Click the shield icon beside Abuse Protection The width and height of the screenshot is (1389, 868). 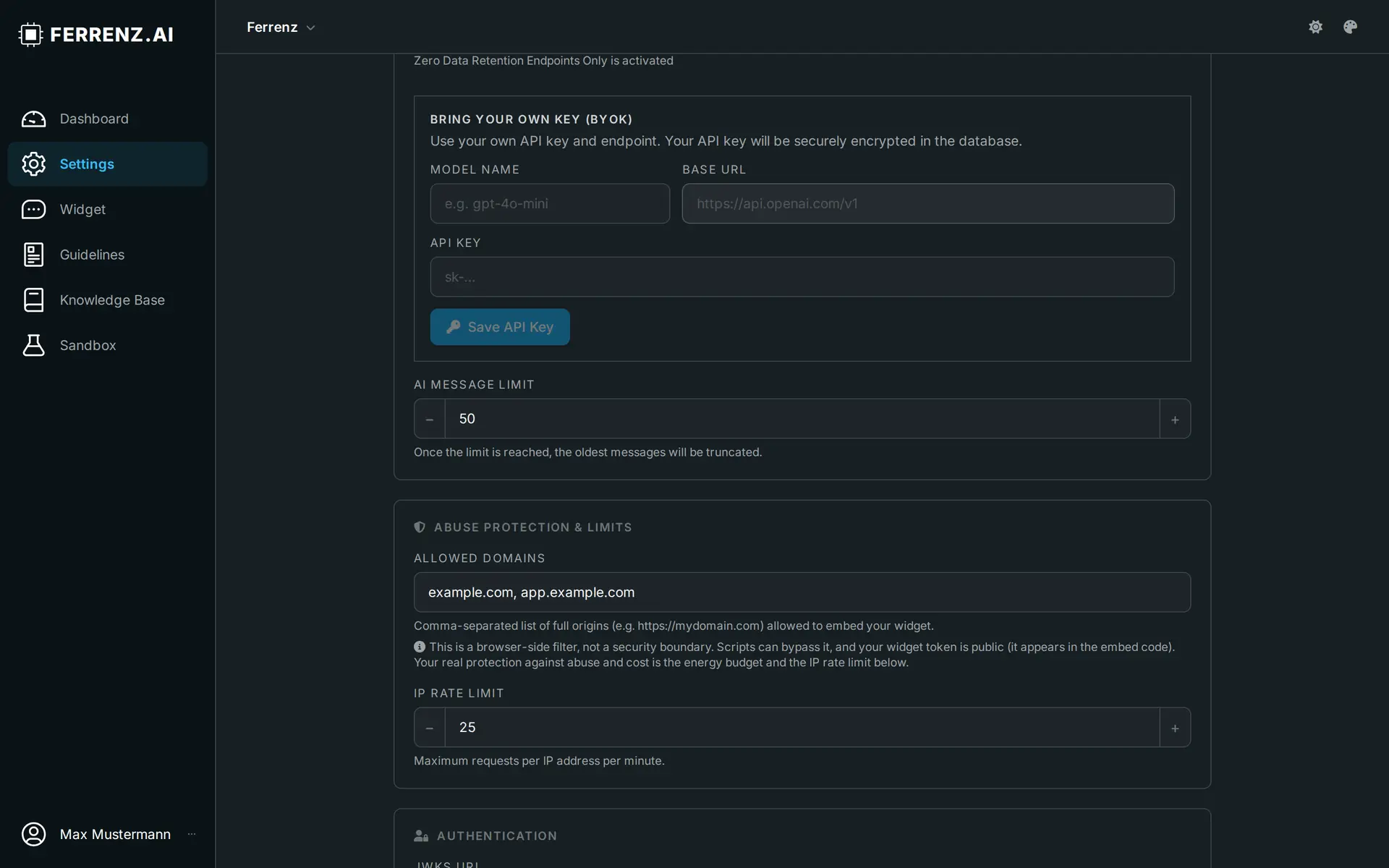pyautogui.click(x=420, y=527)
